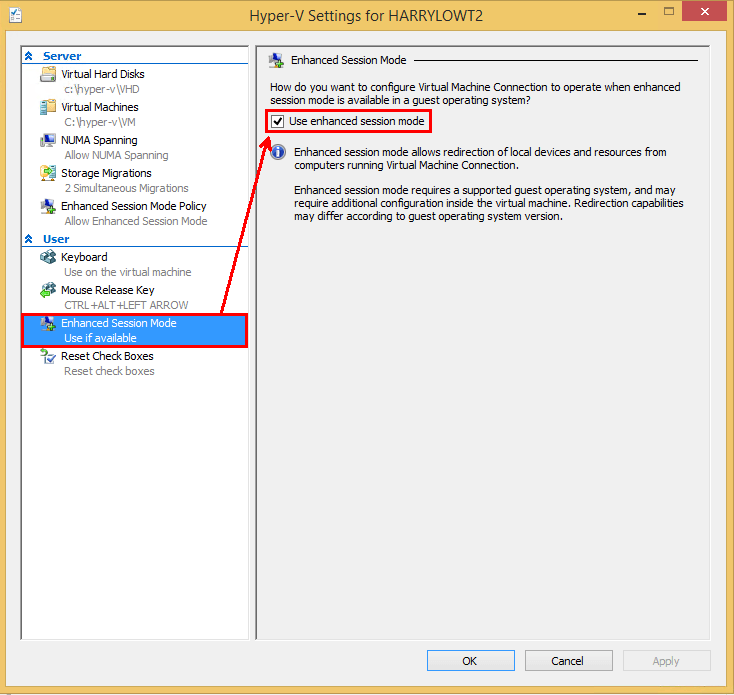Viewport: 734px width, 695px height.
Task: Click the Virtual Hard Disks icon
Action: (48, 74)
